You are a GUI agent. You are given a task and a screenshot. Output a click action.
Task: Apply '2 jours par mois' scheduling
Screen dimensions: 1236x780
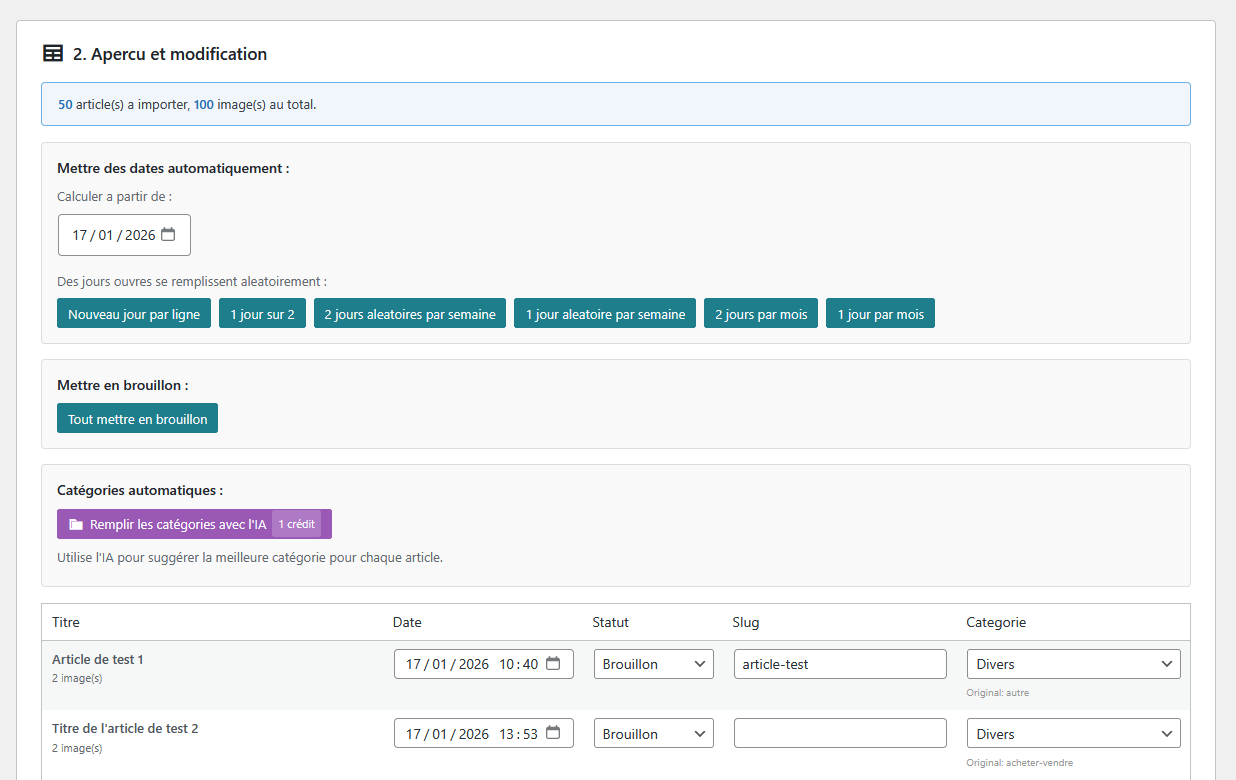(761, 314)
